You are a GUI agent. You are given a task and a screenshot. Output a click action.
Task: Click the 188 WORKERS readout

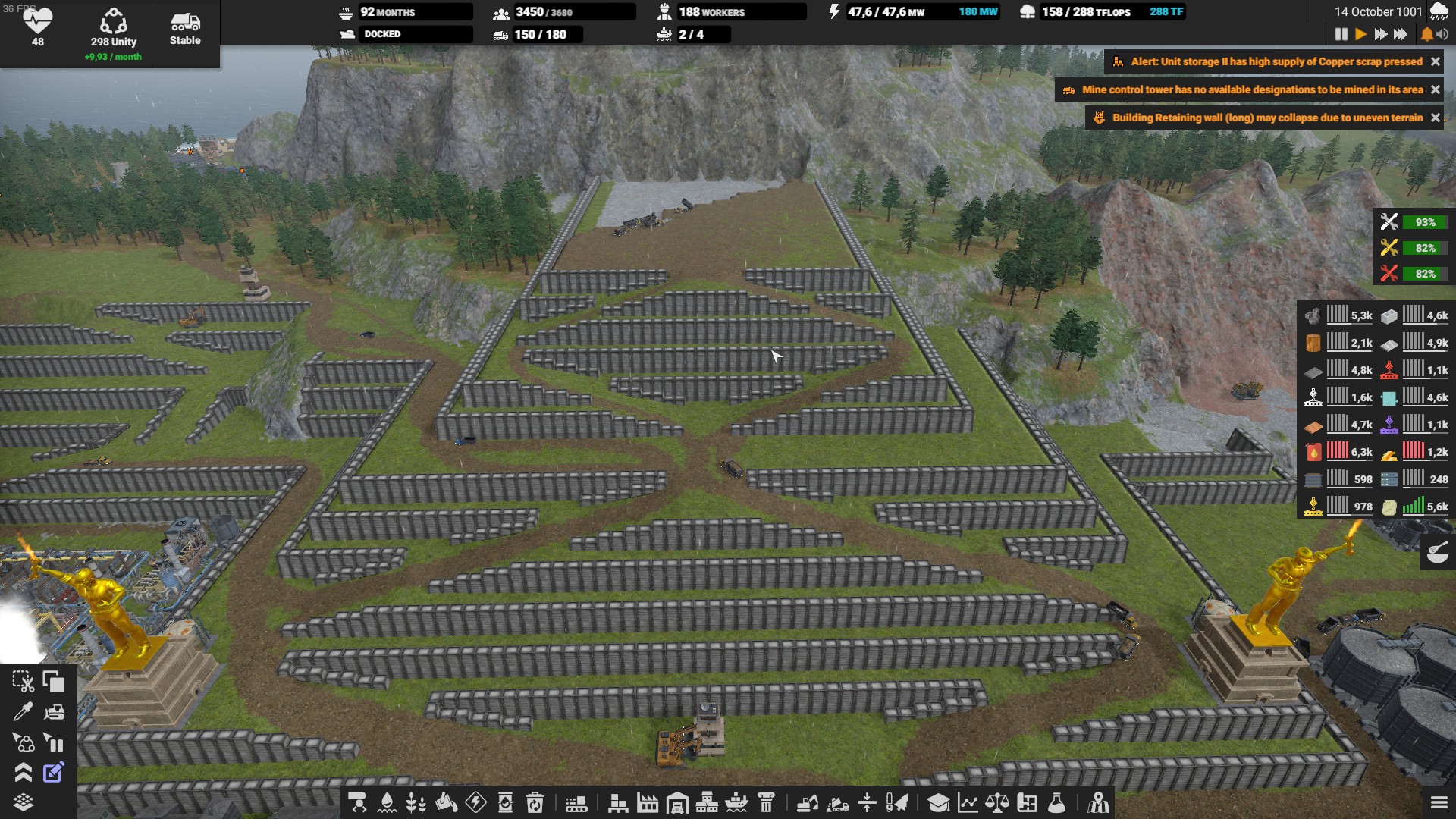pos(730,12)
